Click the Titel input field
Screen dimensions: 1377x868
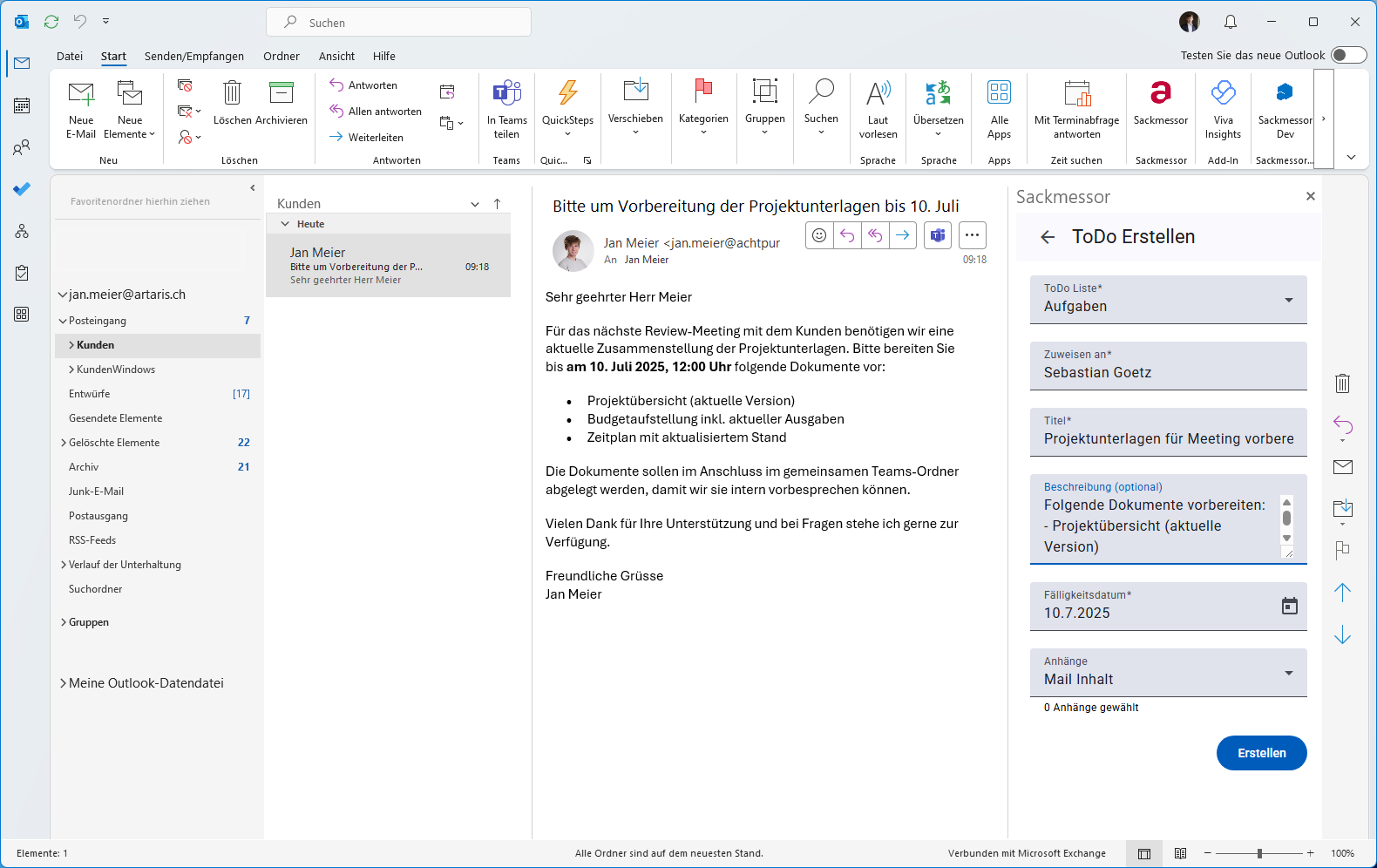pyautogui.click(x=1168, y=438)
